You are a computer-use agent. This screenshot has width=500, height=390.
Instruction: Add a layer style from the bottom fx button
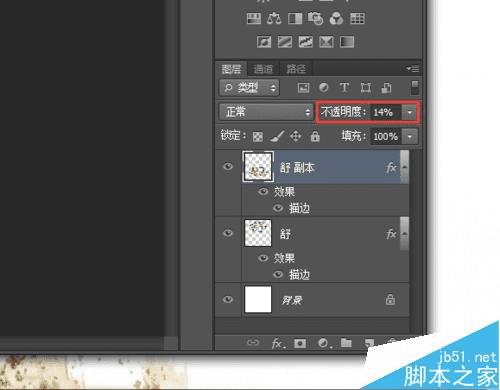[x=278, y=343]
